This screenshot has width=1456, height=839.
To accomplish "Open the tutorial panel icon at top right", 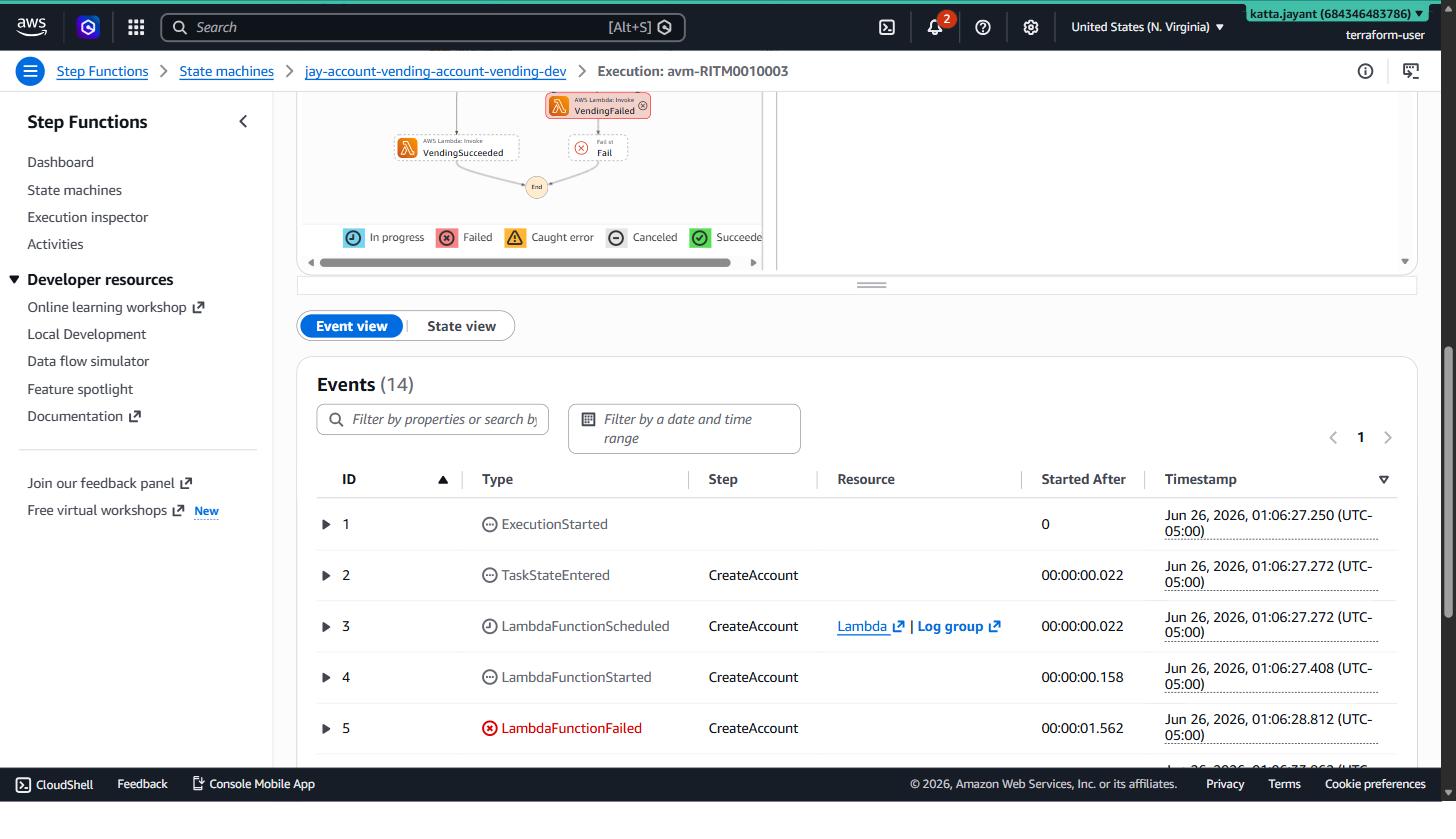I will point(1411,71).
